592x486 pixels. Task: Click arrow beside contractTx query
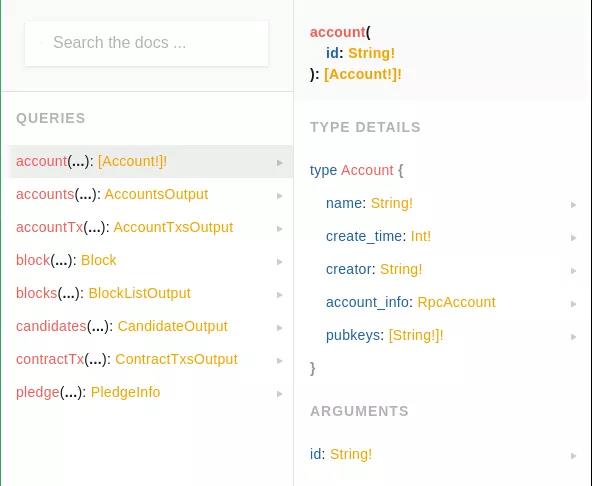click(x=280, y=361)
